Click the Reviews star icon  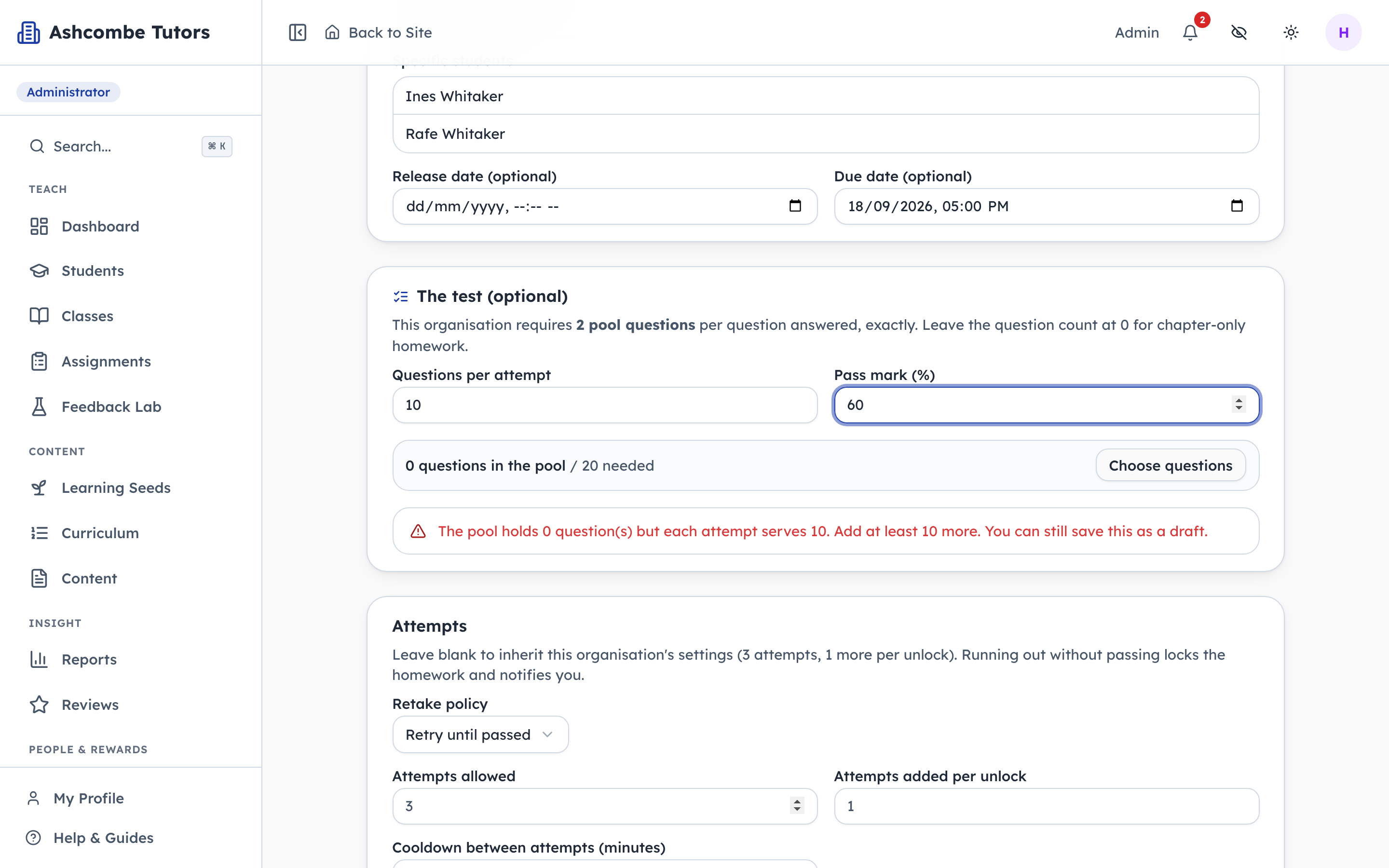(39, 705)
